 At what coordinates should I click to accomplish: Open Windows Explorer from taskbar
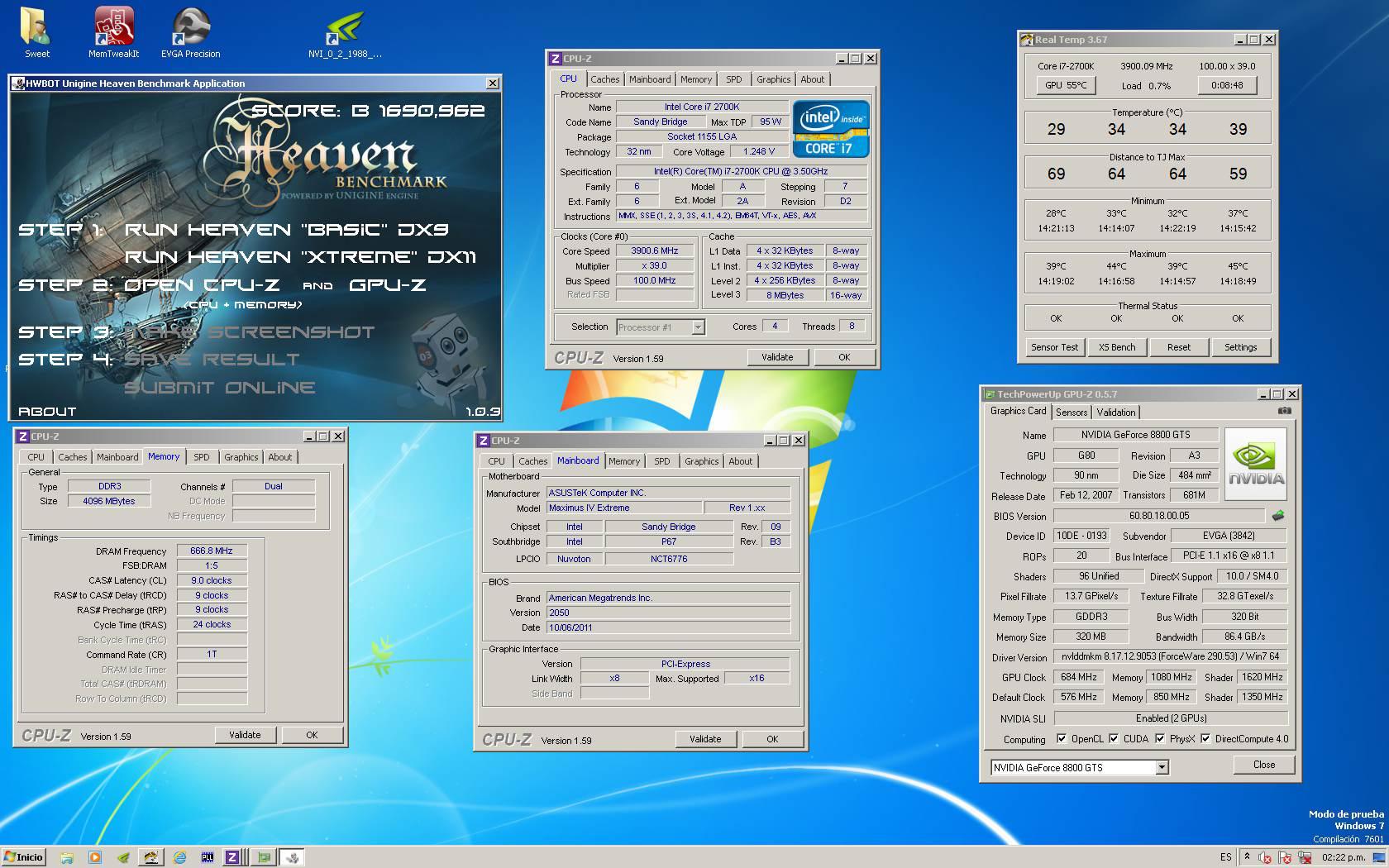click(67, 857)
